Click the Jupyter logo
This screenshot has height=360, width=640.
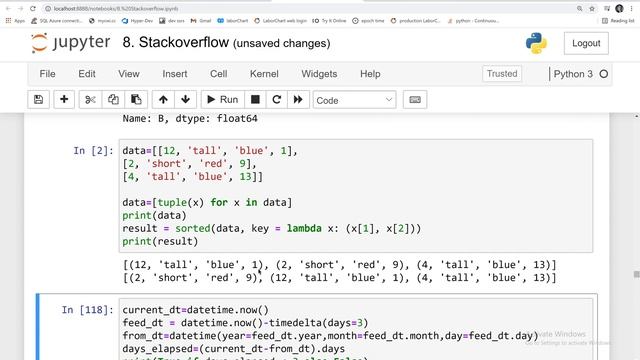(x=71, y=42)
